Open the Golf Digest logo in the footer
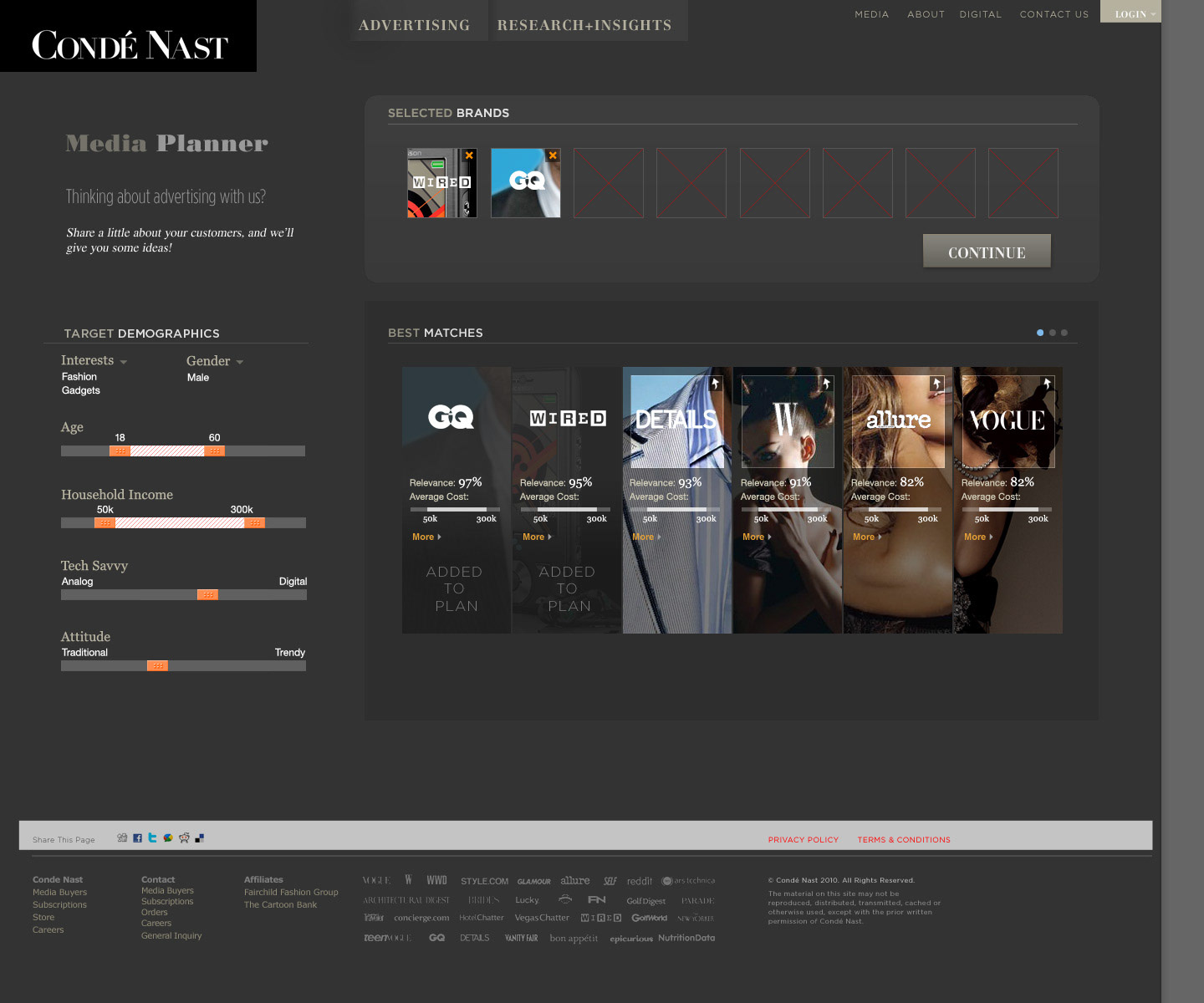 coord(646,901)
